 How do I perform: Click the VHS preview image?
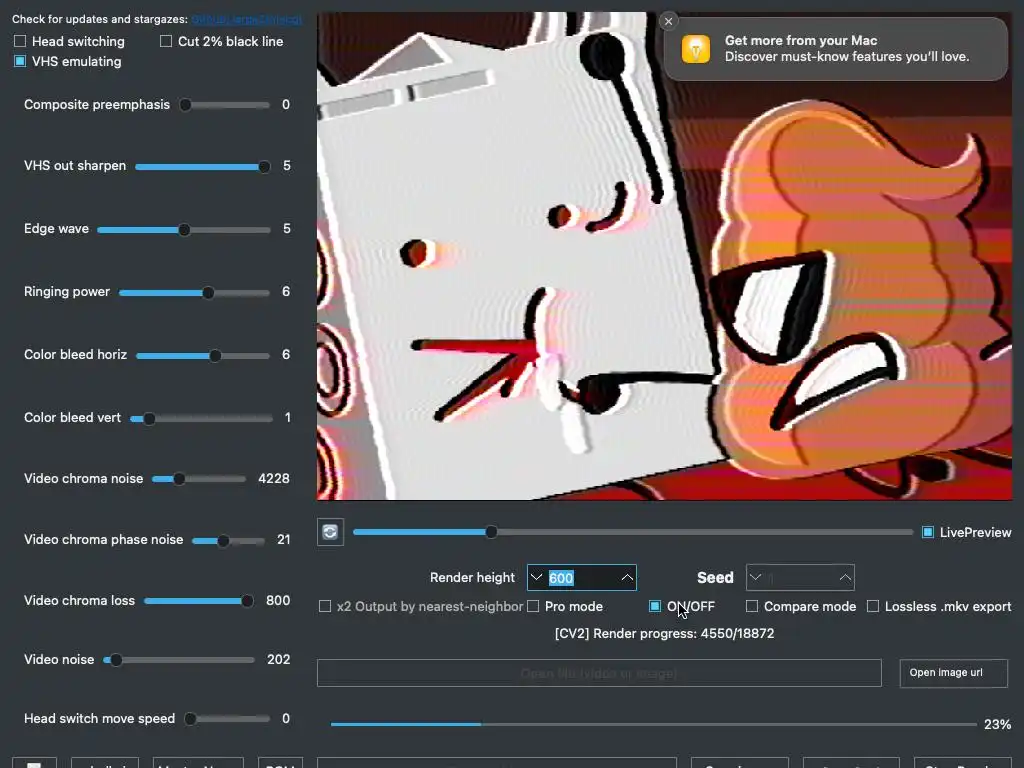click(664, 256)
